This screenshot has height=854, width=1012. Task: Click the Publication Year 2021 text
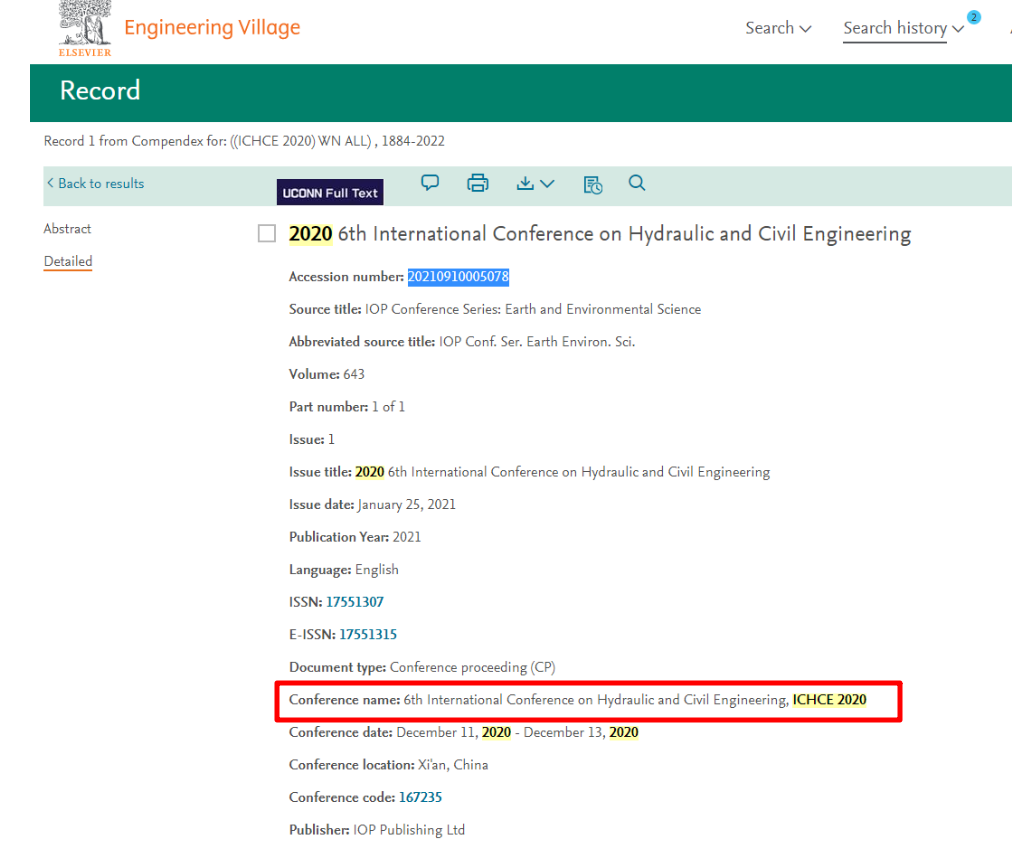355,537
